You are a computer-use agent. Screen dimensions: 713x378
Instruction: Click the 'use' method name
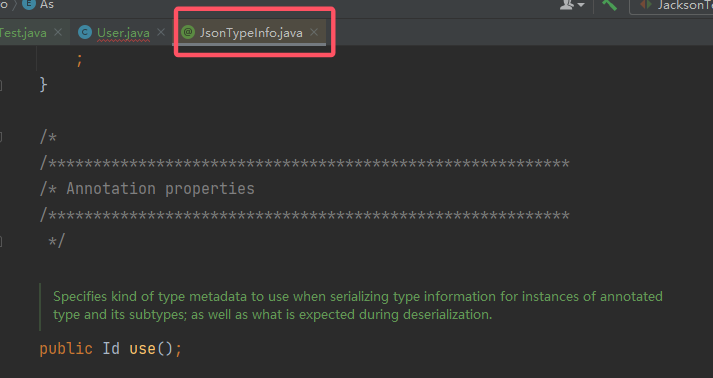pyautogui.click(x=142, y=349)
